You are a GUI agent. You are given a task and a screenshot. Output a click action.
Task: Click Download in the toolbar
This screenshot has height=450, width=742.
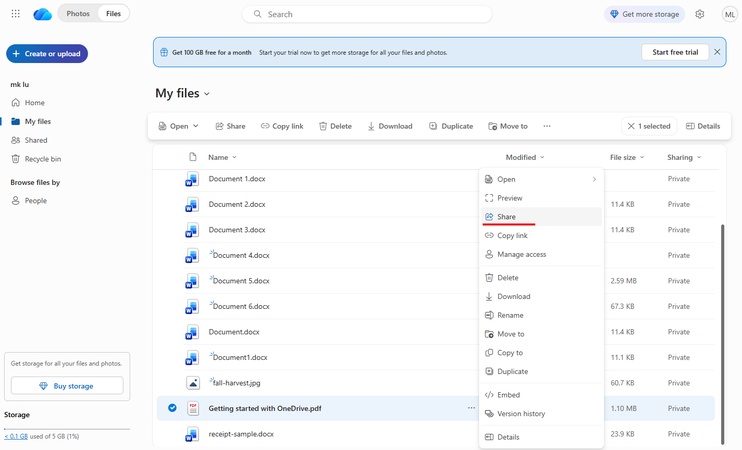(390, 126)
